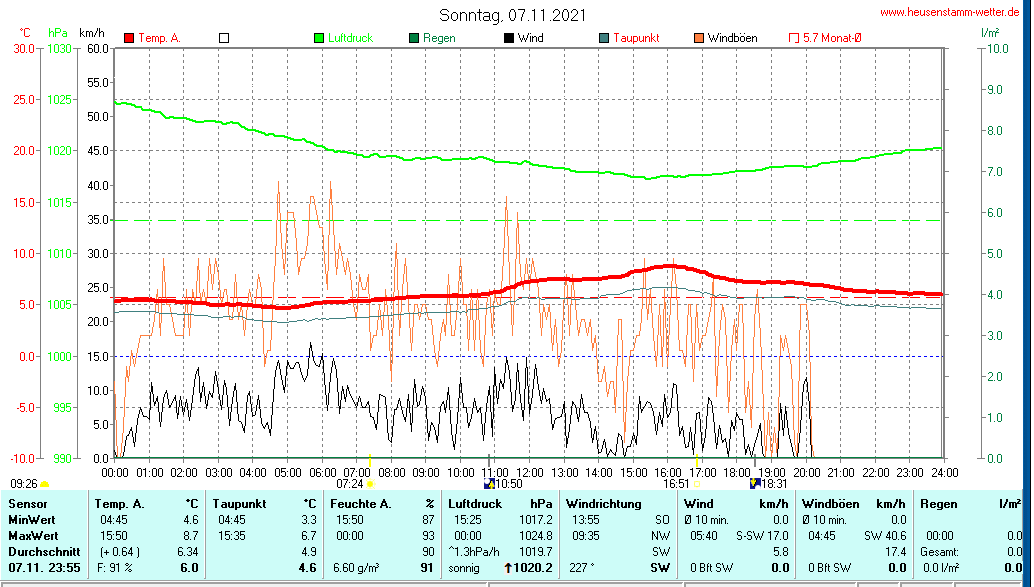Click the Taupunkt legend label
The width and height of the screenshot is (1034, 587).
[x=636, y=38]
